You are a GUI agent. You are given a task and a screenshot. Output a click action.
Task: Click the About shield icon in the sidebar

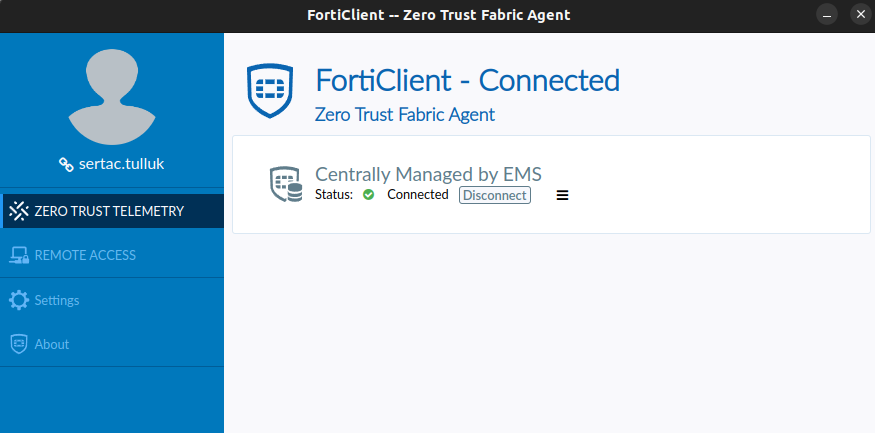pyautogui.click(x=18, y=344)
